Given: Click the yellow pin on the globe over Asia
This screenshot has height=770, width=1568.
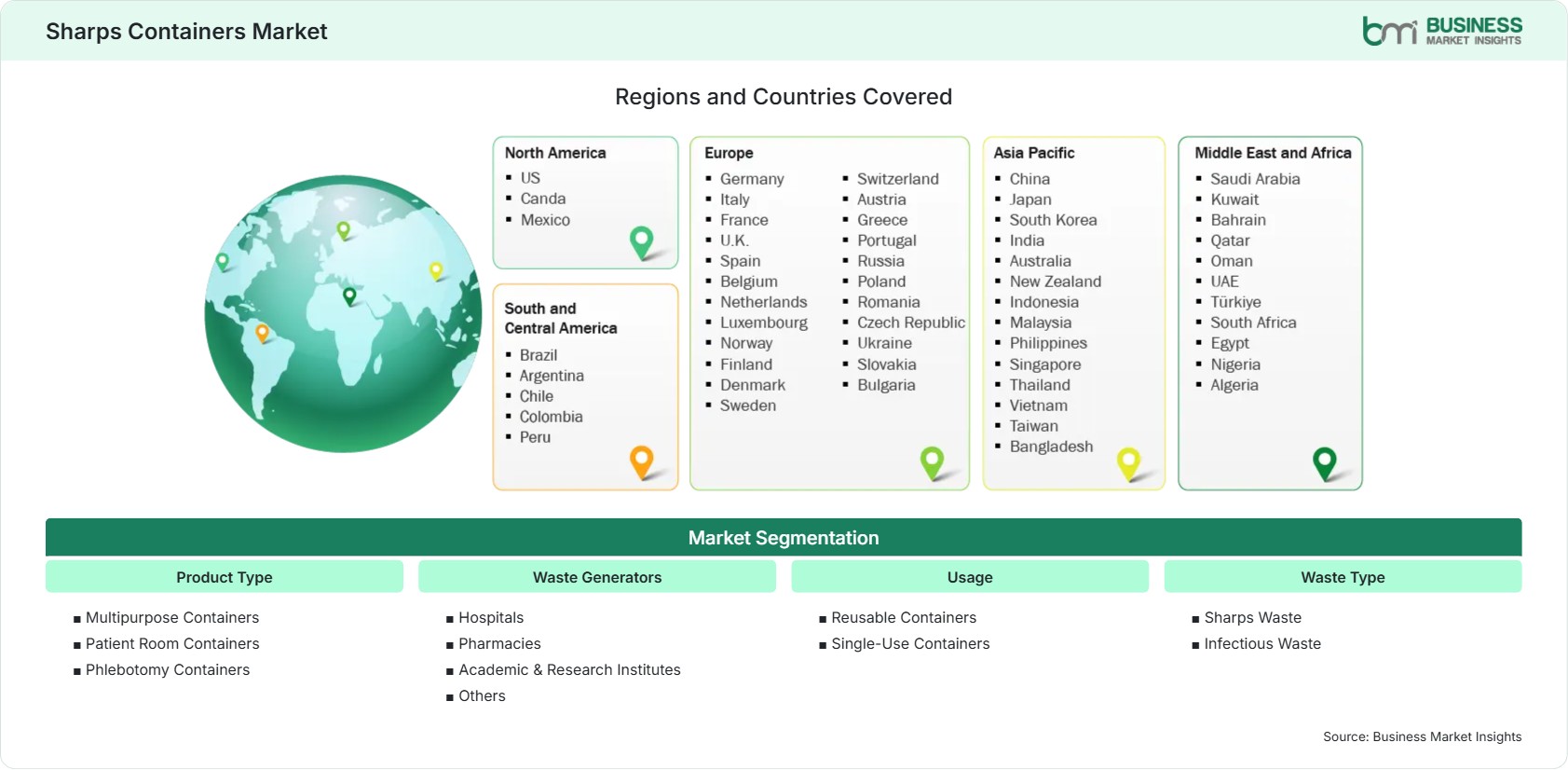Looking at the screenshot, I should (x=436, y=271).
